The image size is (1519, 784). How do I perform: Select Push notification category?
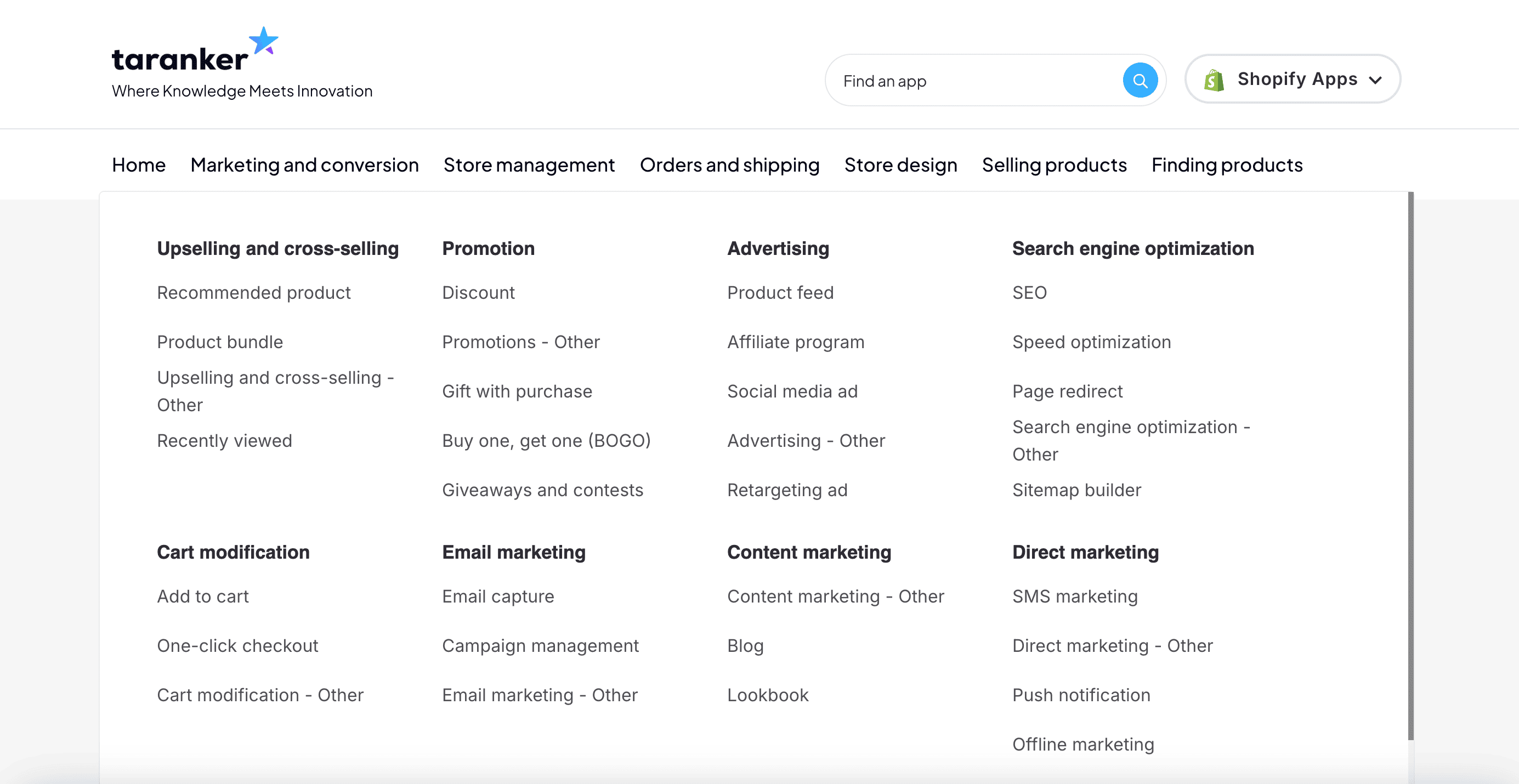[1081, 695]
